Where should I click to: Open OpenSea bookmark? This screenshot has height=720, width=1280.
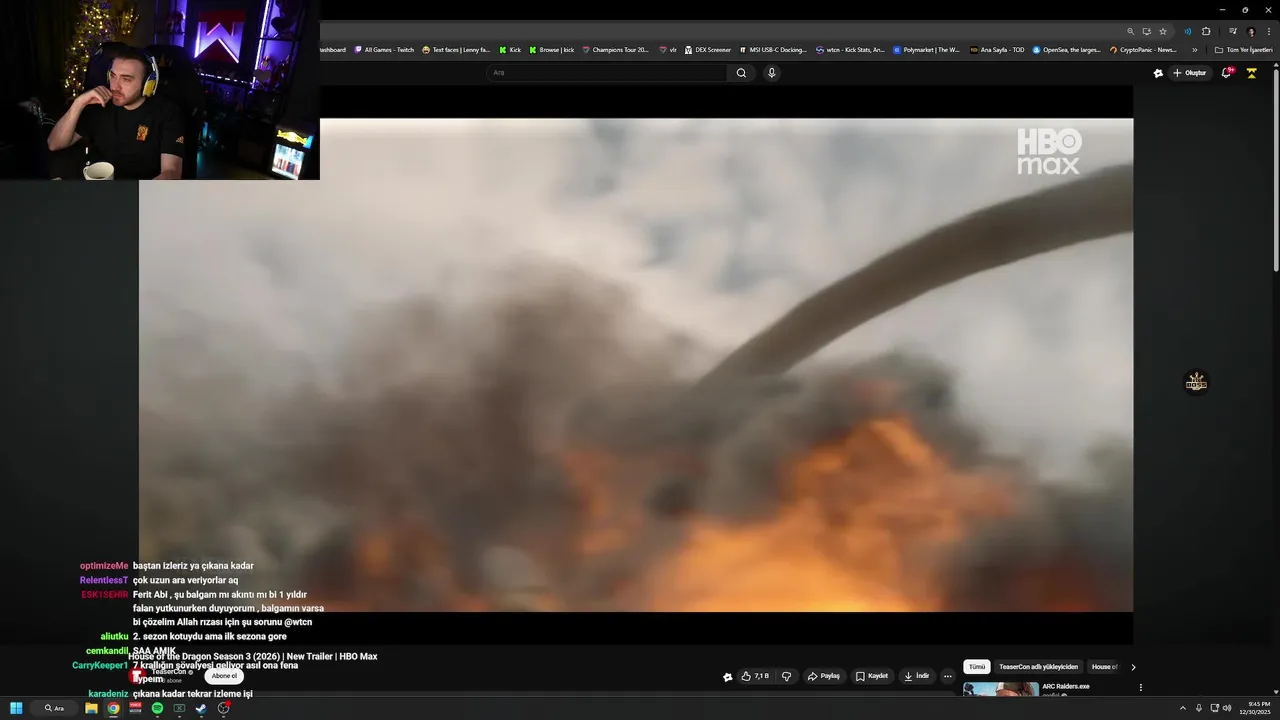point(1066,50)
